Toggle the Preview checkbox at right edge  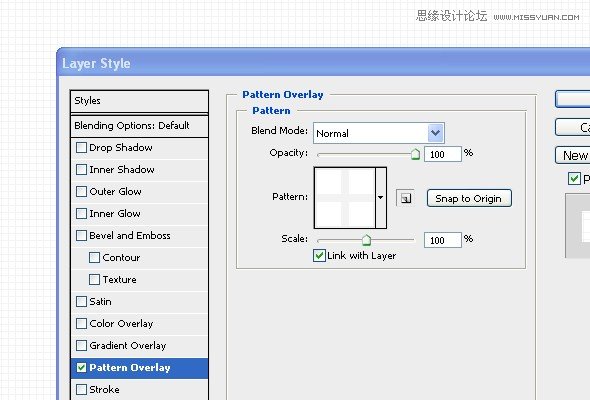pos(574,178)
